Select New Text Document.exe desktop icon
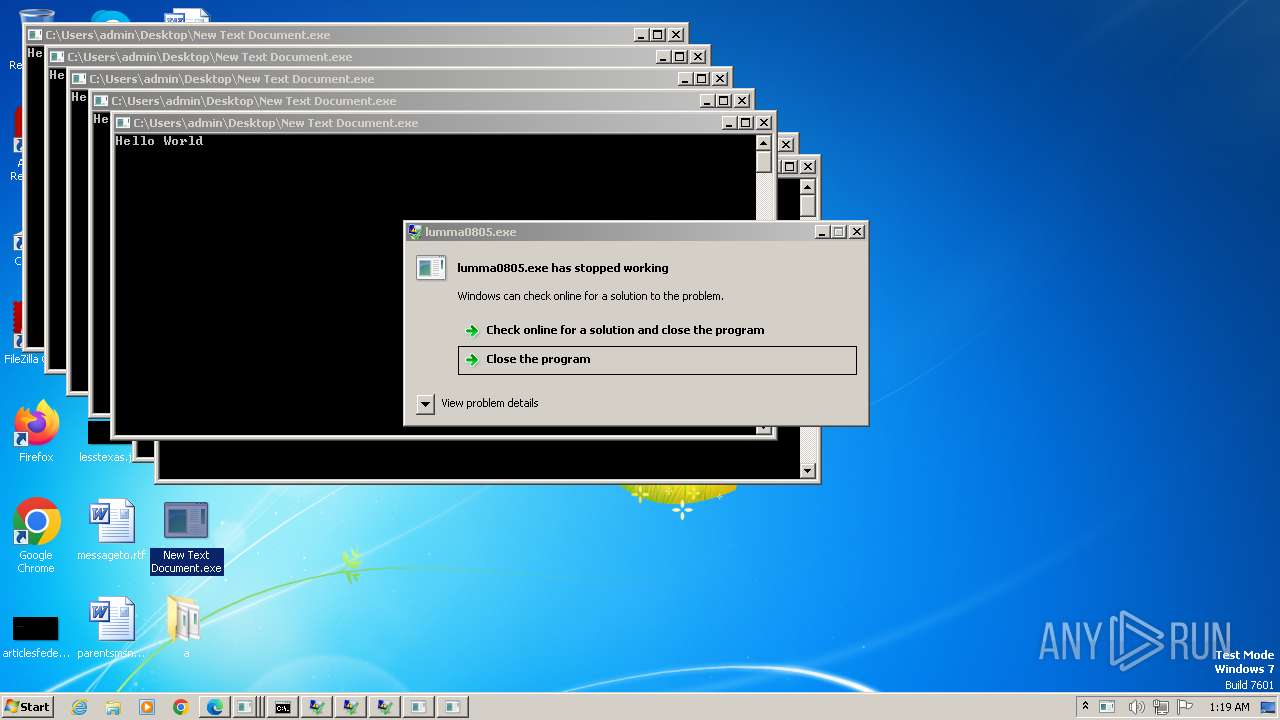Image resolution: width=1280 pixels, height=720 pixels. click(186, 537)
